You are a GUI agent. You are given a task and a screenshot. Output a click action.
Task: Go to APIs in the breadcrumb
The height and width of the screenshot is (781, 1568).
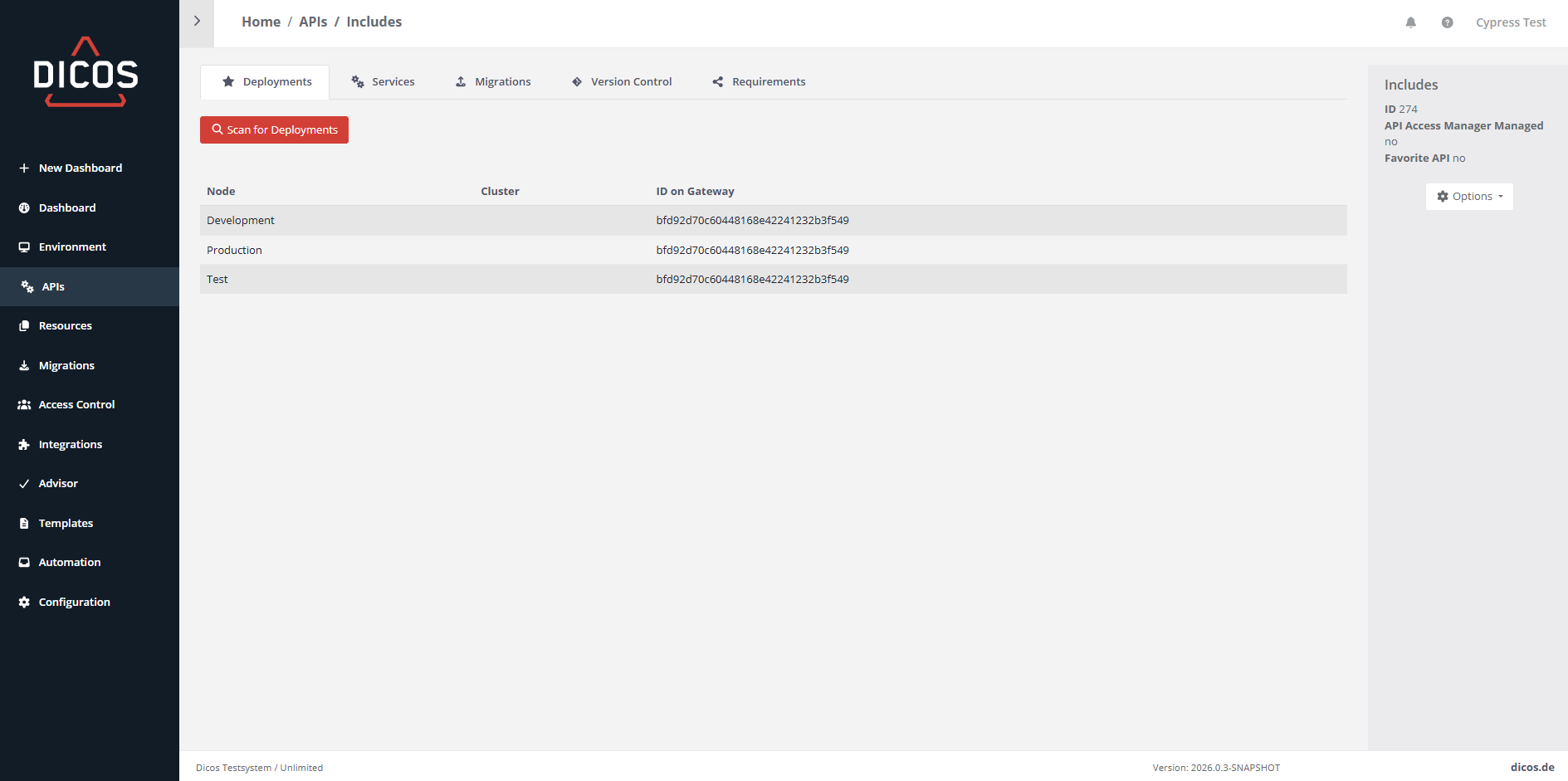click(x=313, y=22)
